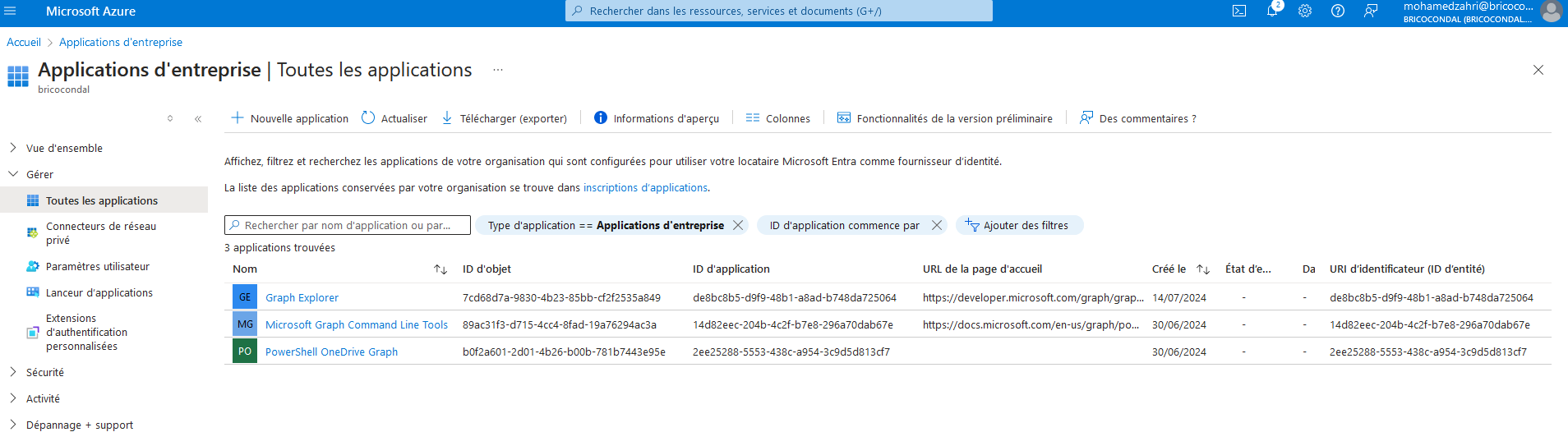Click the 14/07/2024 creation date
Image resolution: width=1568 pixels, height=432 pixels.
(1179, 297)
